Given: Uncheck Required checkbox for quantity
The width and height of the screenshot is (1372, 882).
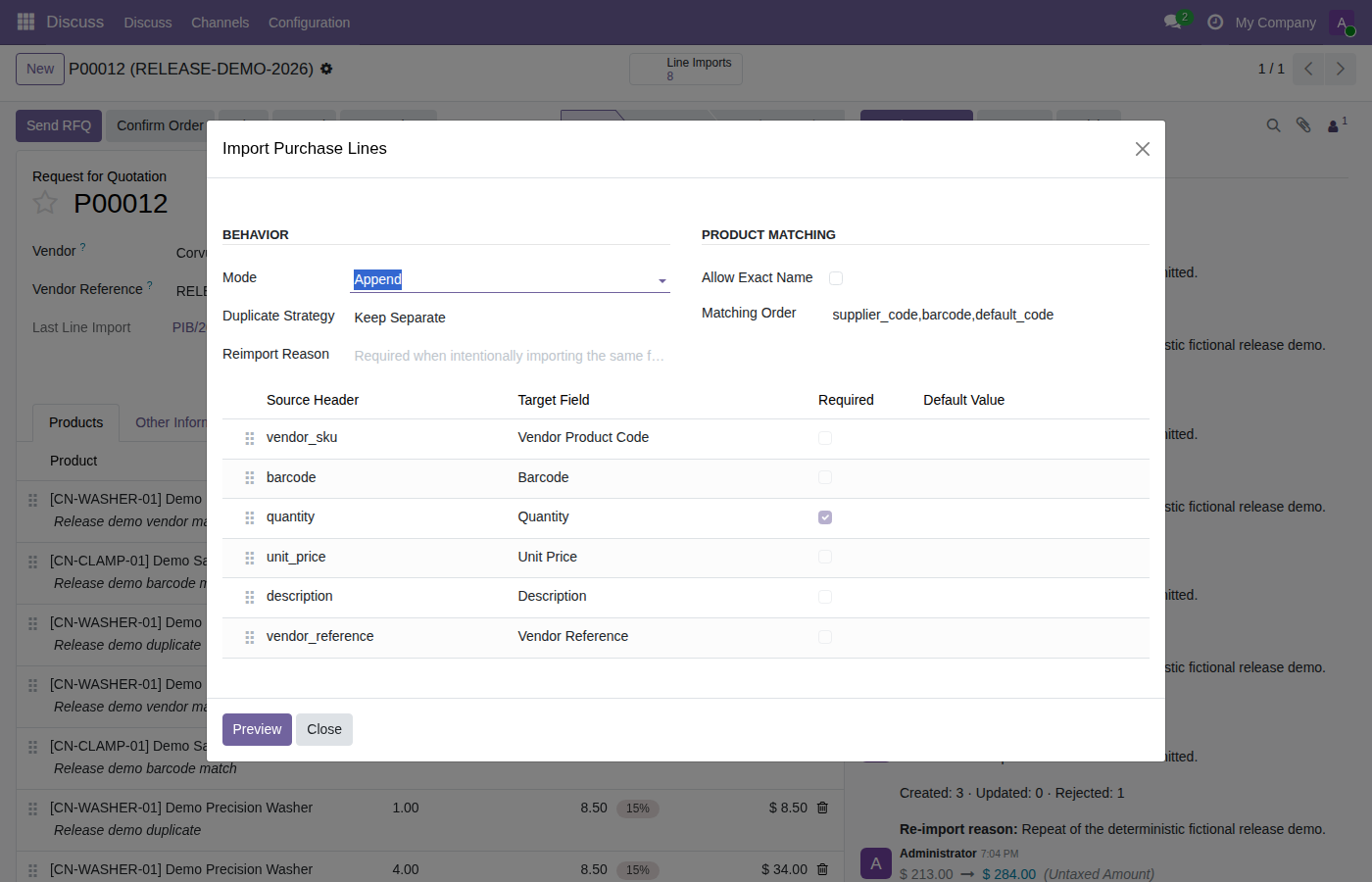Looking at the screenshot, I should pyautogui.click(x=825, y=517).
